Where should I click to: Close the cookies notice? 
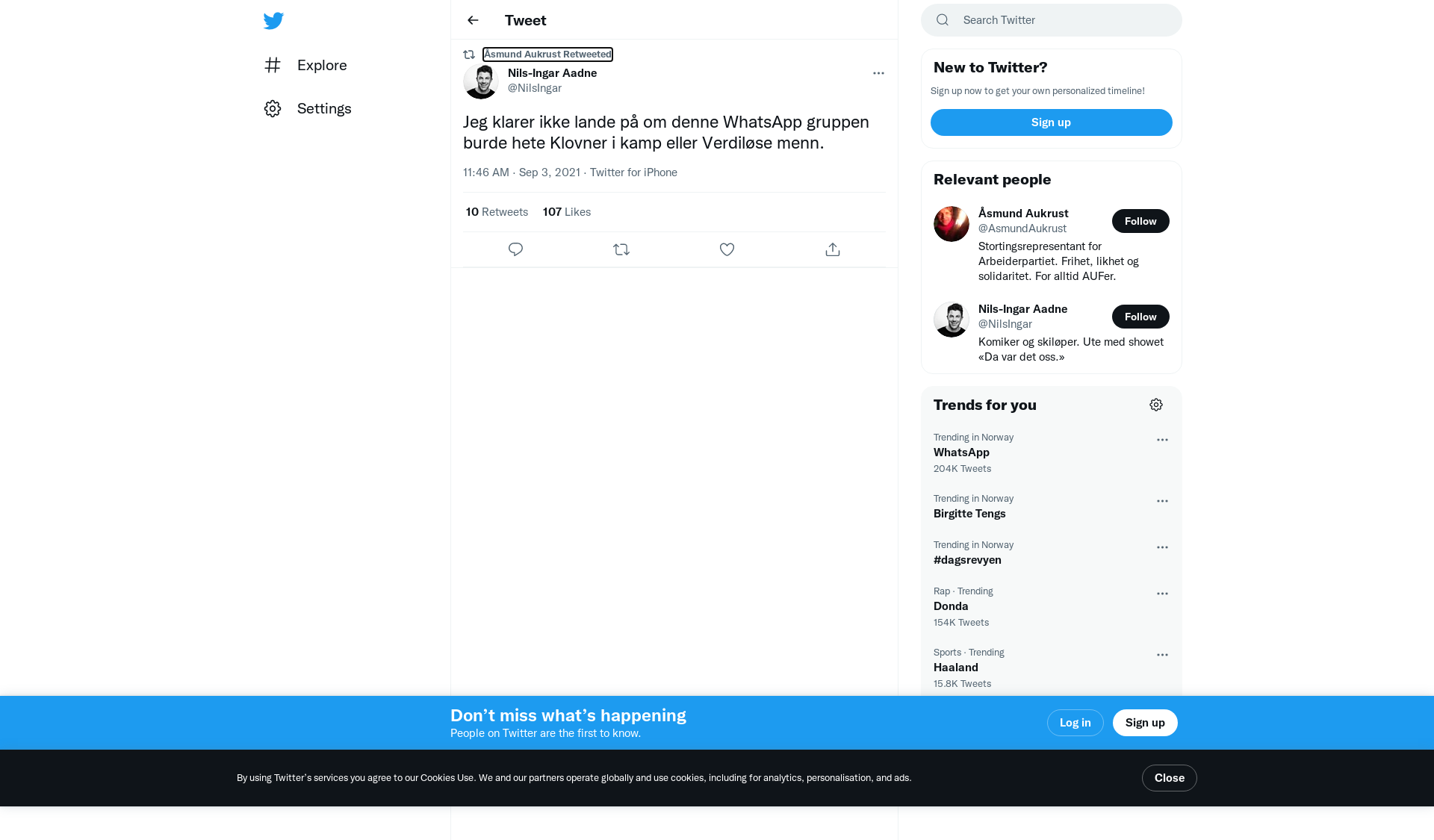pyautogui.click(x=1170, y=778)
